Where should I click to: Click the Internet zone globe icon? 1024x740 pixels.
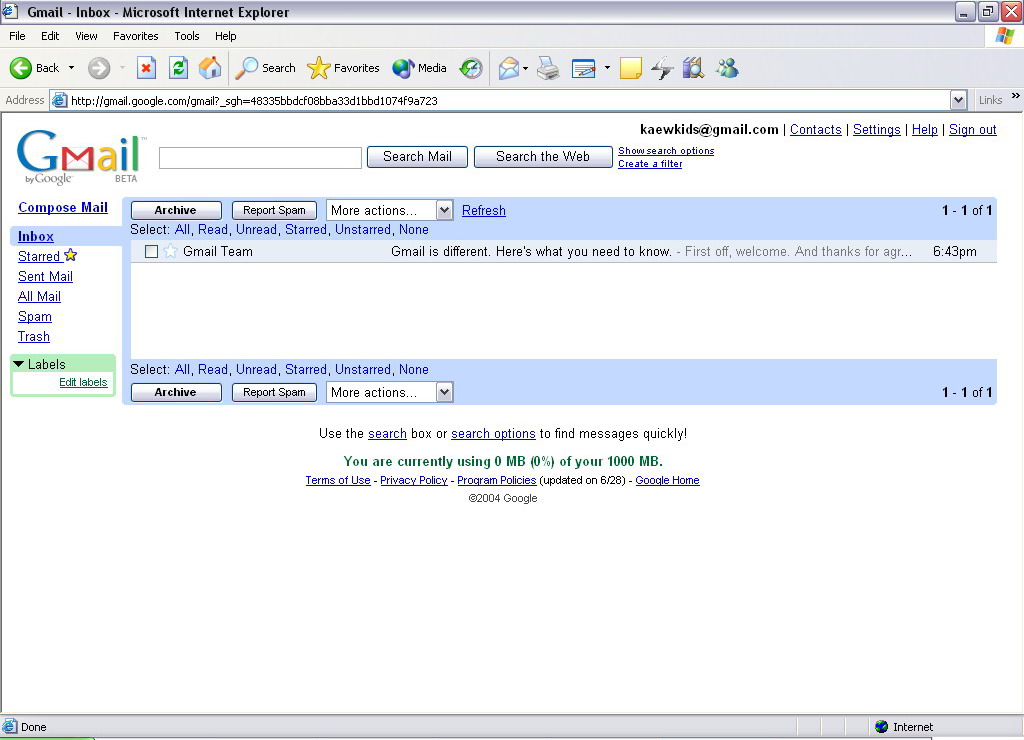(882, 726)
